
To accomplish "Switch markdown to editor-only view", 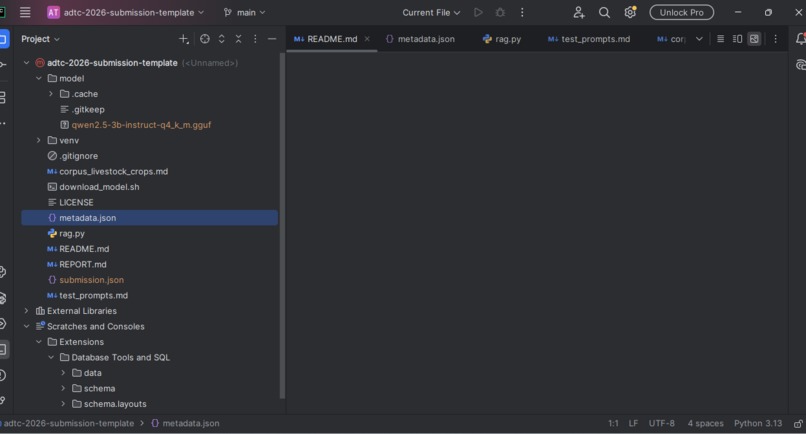I will (x=721, y=39).
